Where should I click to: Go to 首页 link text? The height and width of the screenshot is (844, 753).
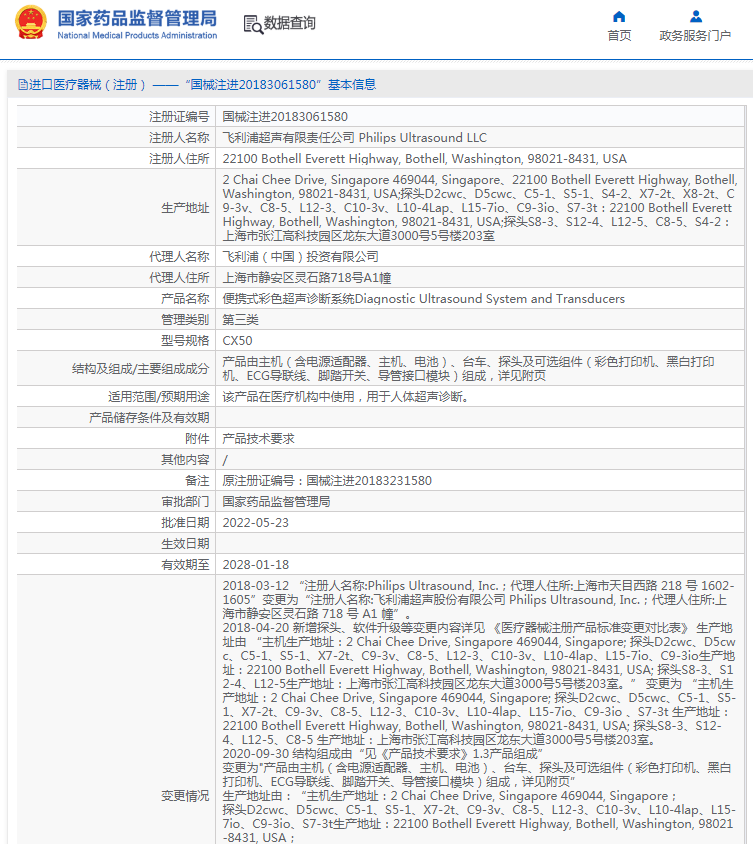tap(619, 36)
